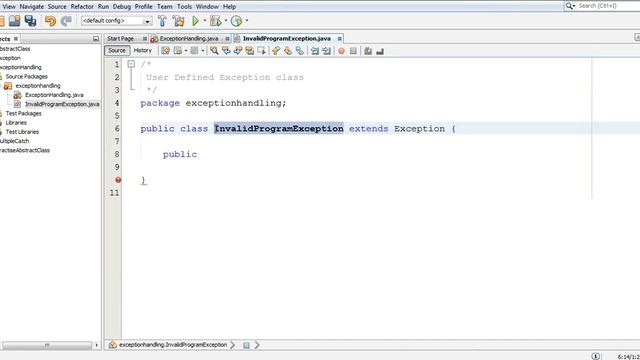Switch to the Start Page tab
This screenshot has height=360, width=640.
point(120,38)
